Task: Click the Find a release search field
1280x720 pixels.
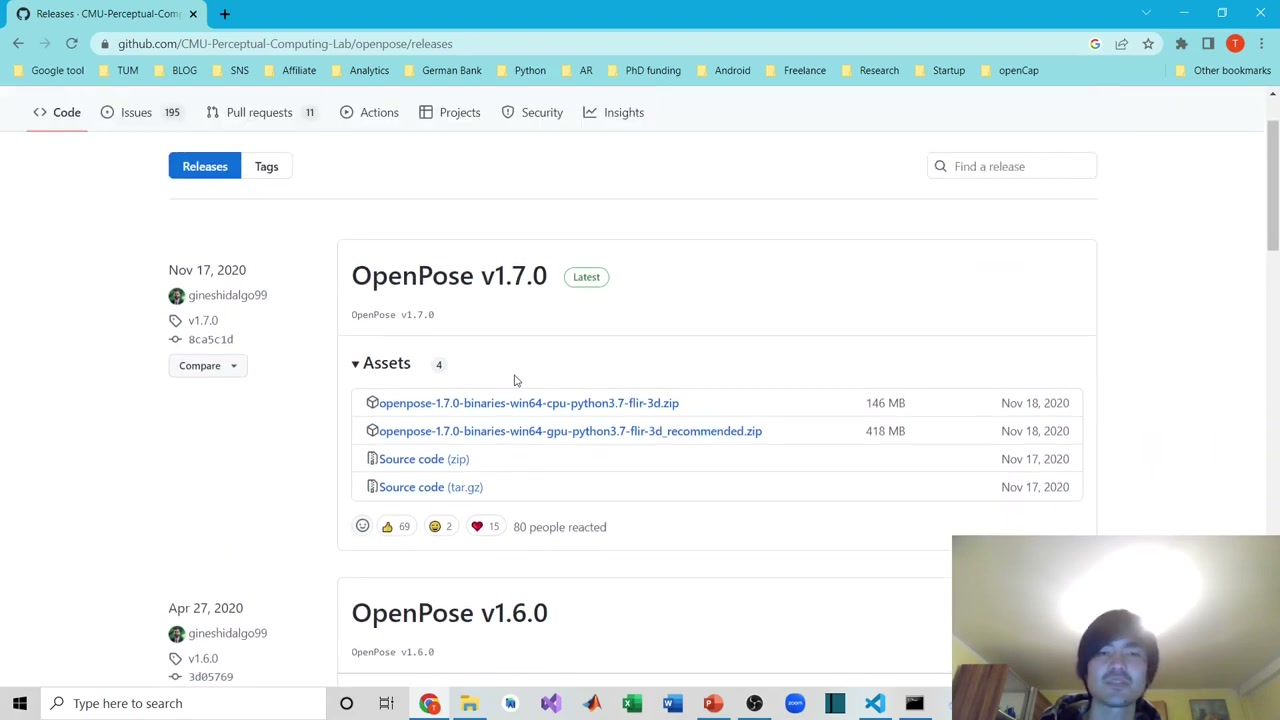Action: click(x=1012, y=166)
